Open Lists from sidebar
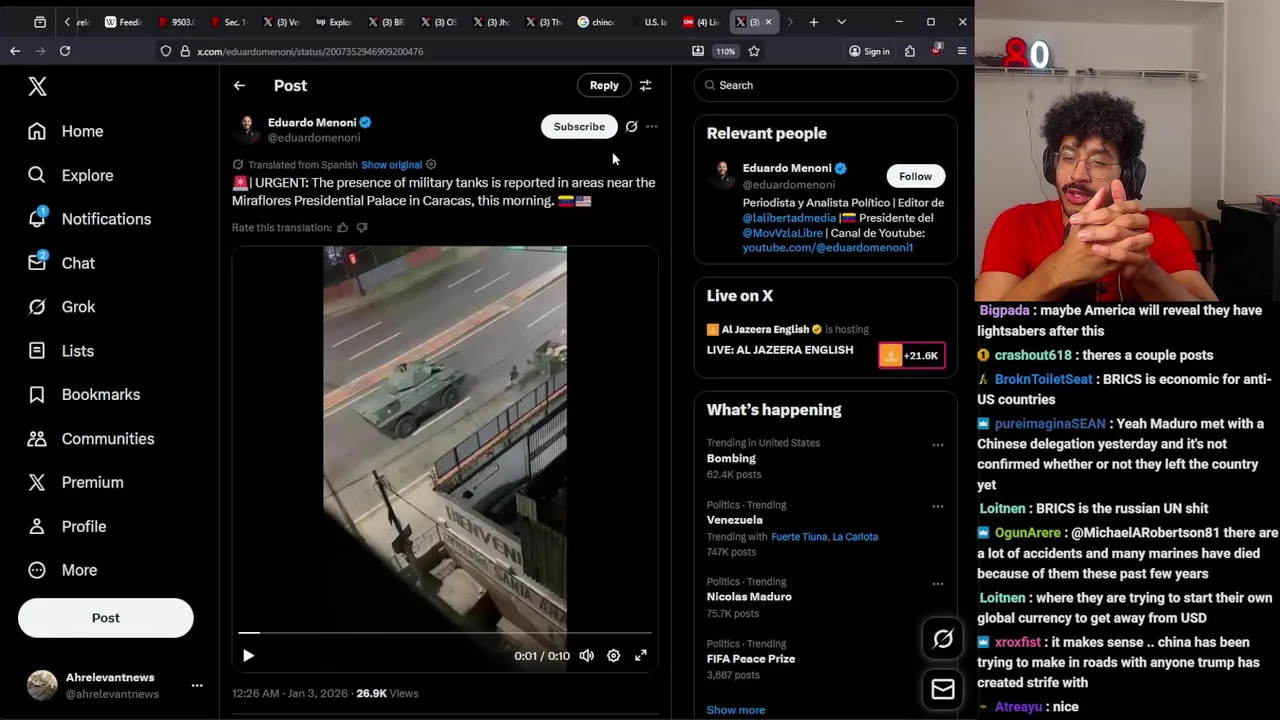Viewport: 1280px width, 720px height. pos(61,351)
